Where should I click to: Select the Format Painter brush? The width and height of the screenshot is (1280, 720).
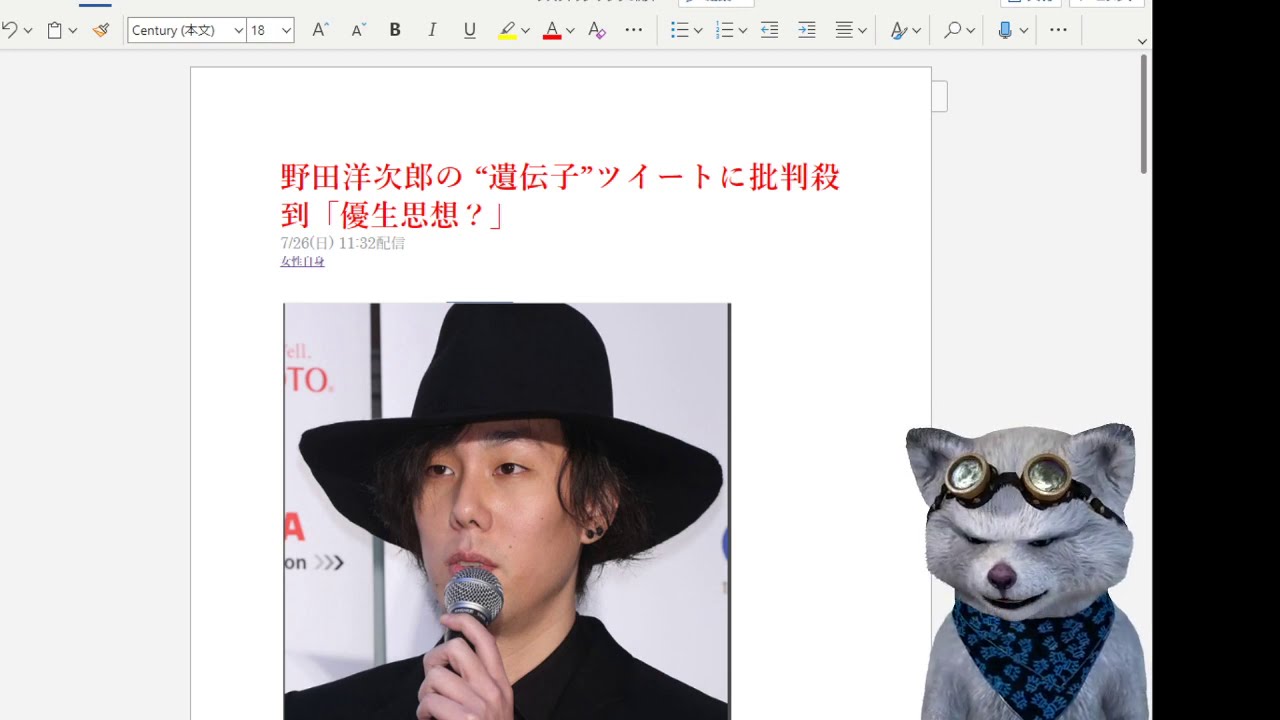(101, 30)
